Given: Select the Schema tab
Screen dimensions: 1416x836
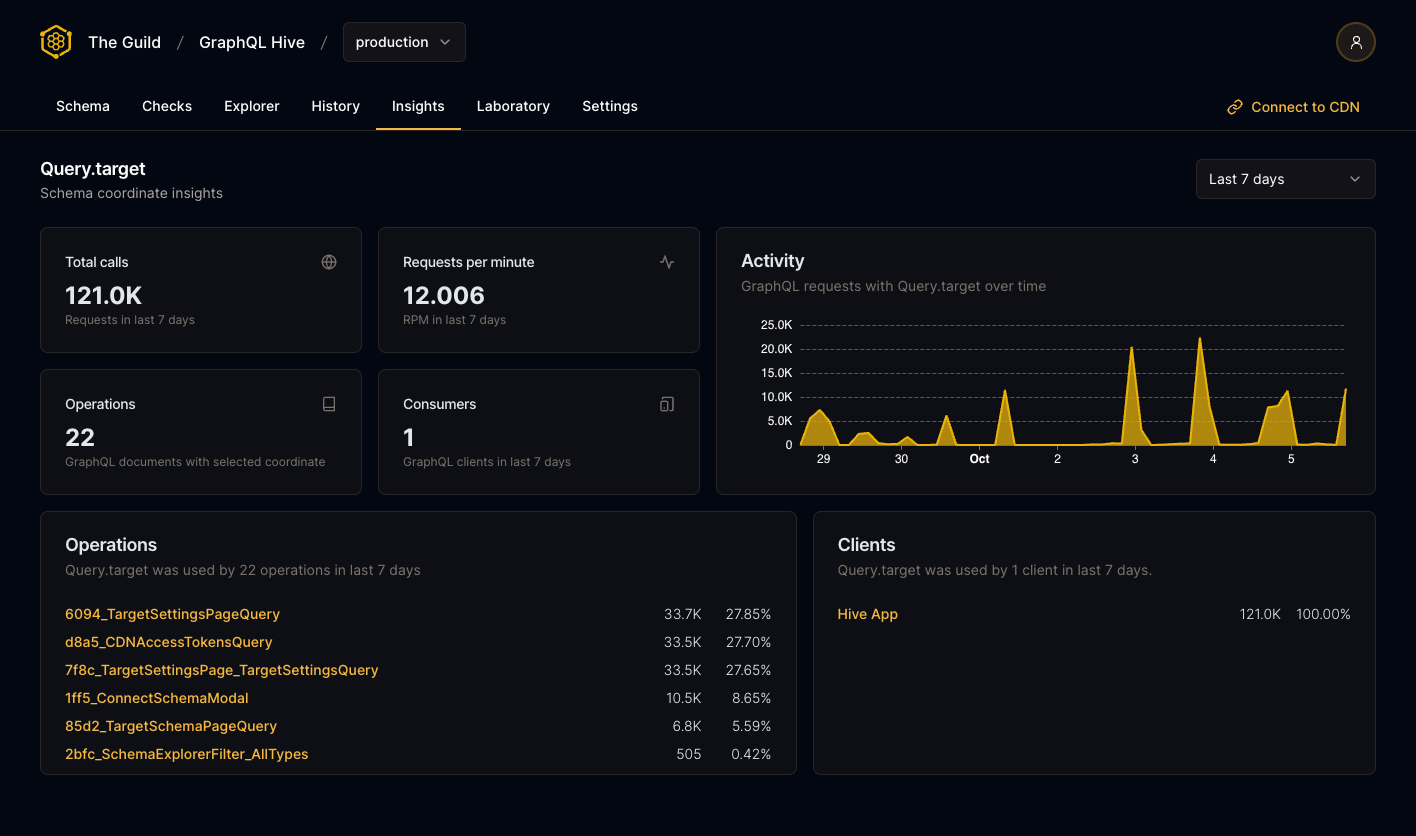Looking at the screenshot, I should click(x=82, y=106).
